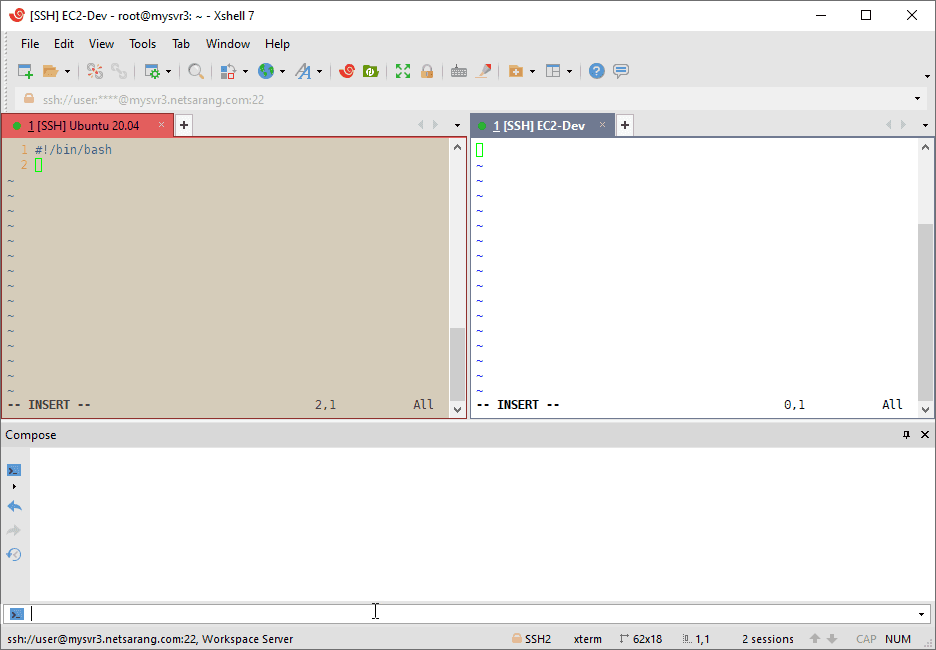Expand the color scheme dropdown arrow
Image resolution: width=936 pixels, height=650 pixels.
pyautogui.click(x=245, y=72)
